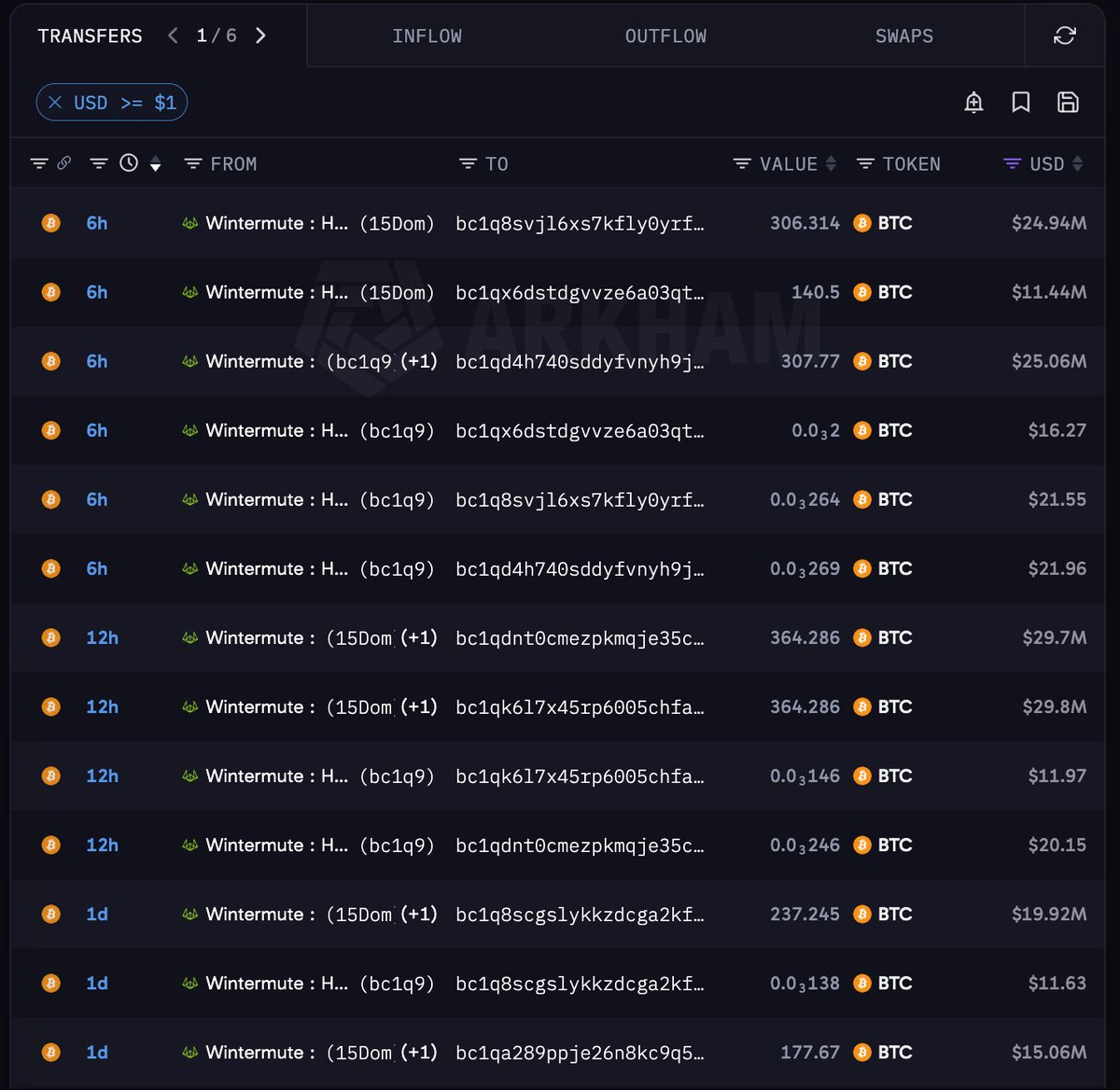Image resolution: width=1120 pixels, height=1090 pixels.
Task: Sort transfers by time arrow
Action: pyautogui.click(x=156, y=164)
